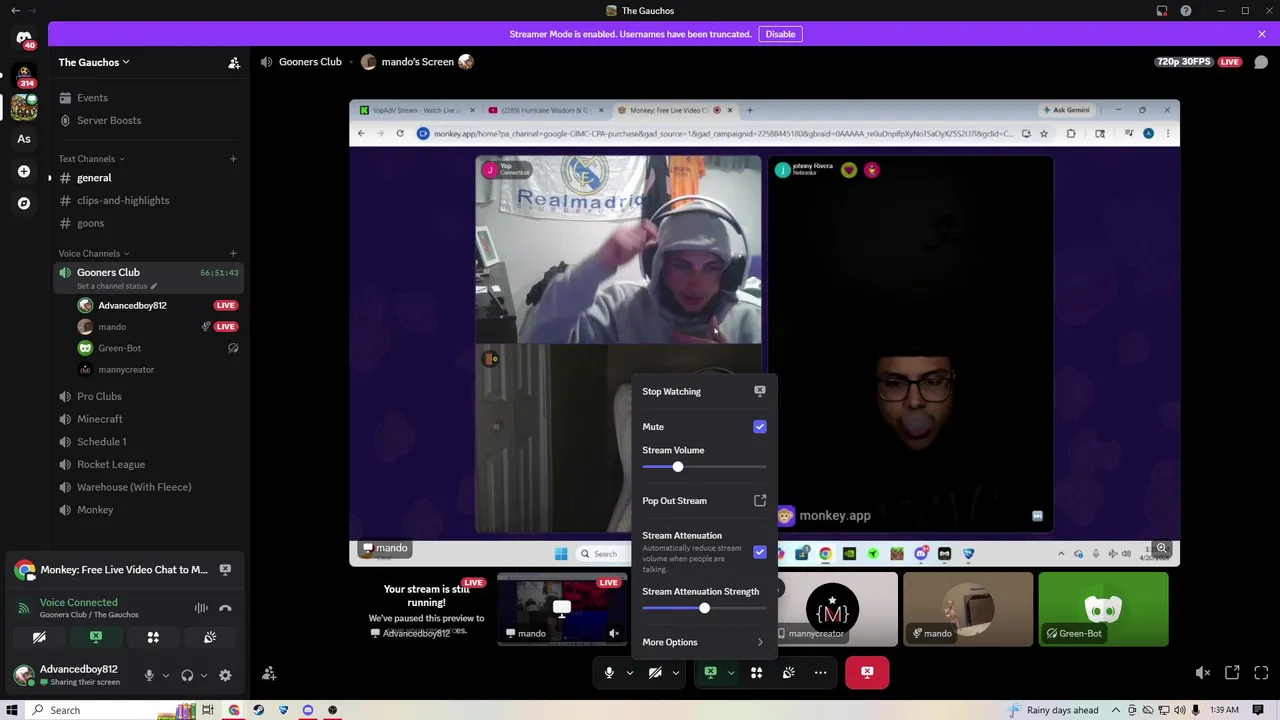Image resolution: width=1280 pixels, height=720 pixels.
Task: Open User Settings gear icon
Action: (225, 675)
